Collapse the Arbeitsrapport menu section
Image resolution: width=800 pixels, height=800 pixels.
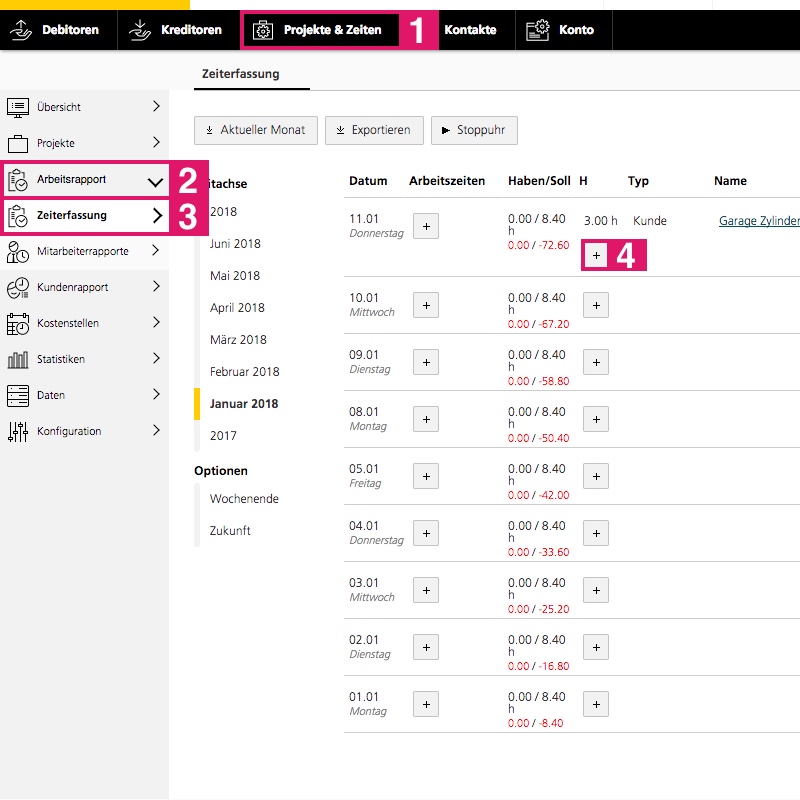coord(155,182)
